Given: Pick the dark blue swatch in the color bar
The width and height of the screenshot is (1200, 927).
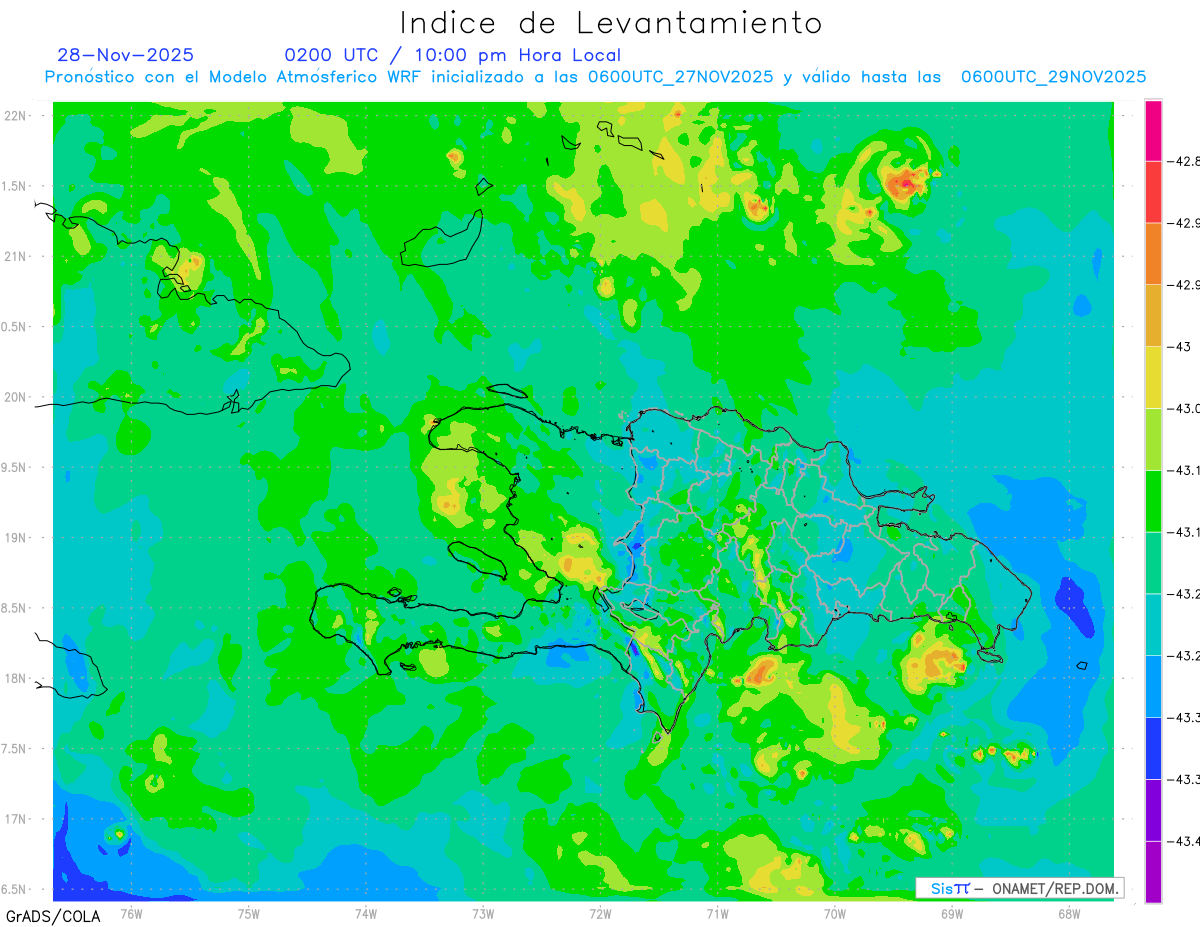Looking at the screenshot, I should (1153, 748).
